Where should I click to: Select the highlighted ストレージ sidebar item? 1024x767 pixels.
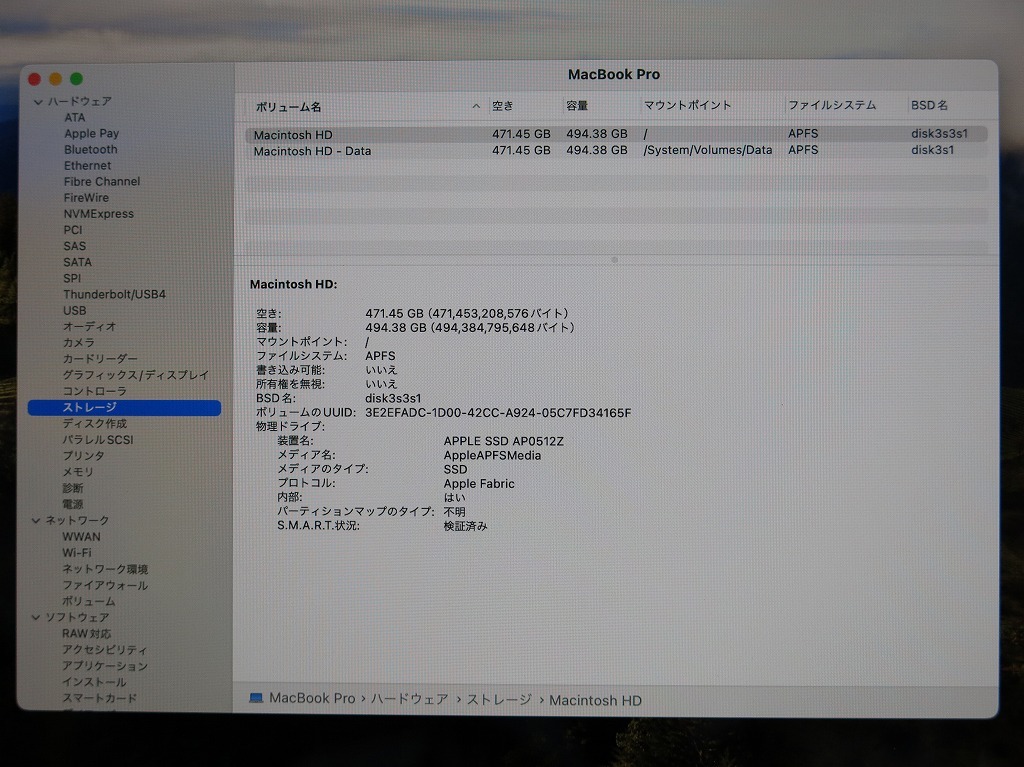tap(124, 408)
